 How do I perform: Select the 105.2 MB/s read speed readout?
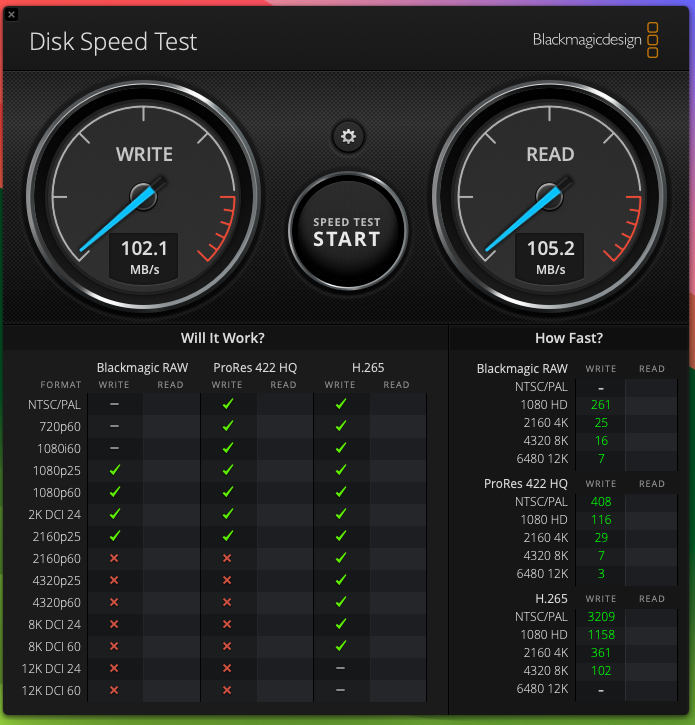[550, 257]
